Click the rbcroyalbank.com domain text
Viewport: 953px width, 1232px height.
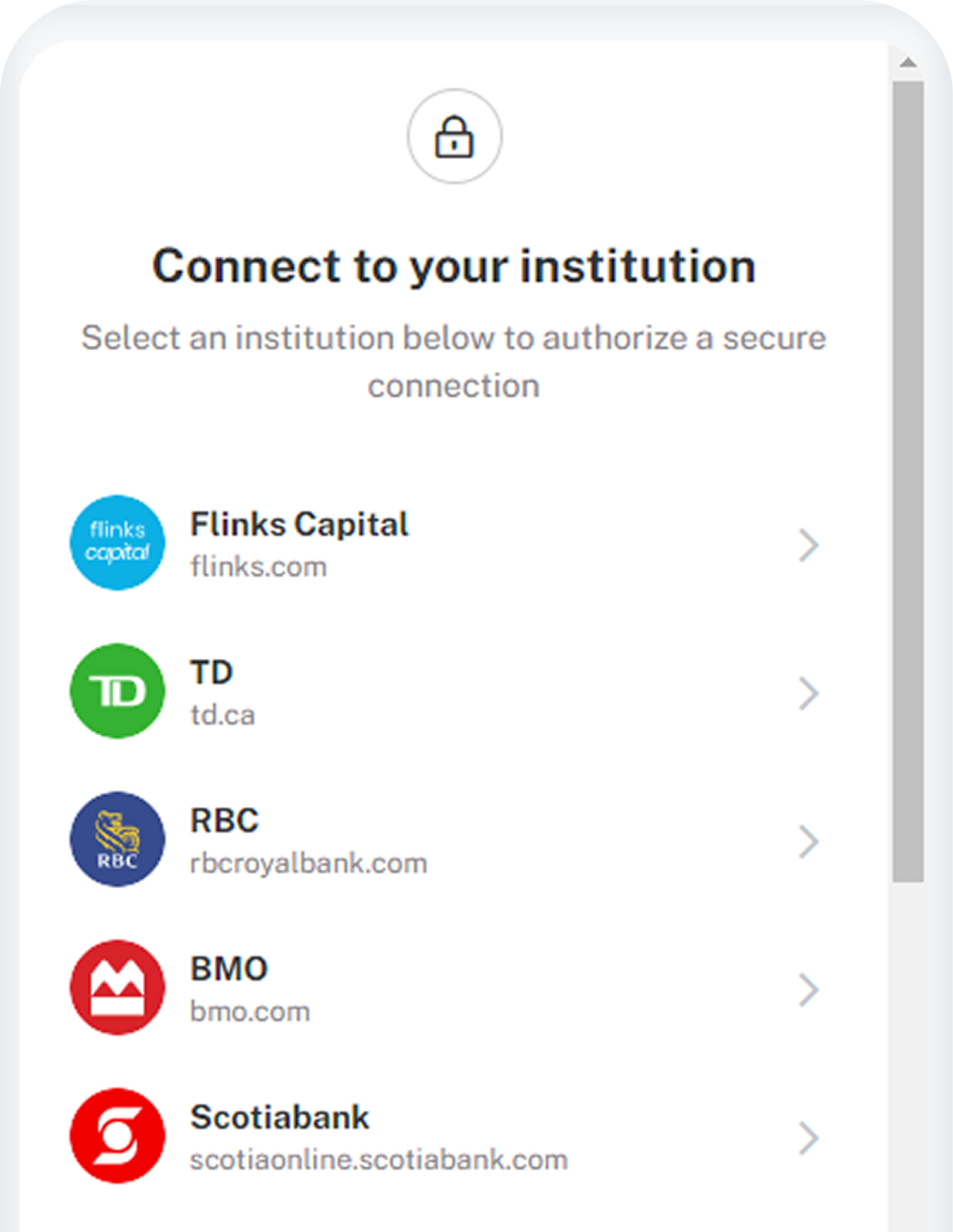click(x=308, y=864)
